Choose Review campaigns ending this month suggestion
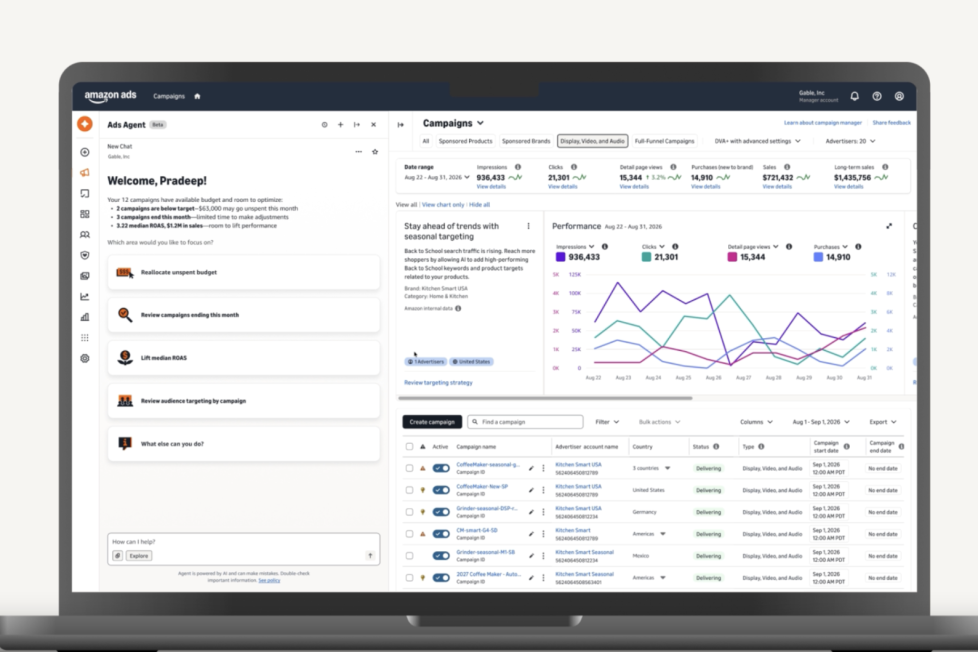Viewport: 978px width, 652px height. [x=244, y=315]
